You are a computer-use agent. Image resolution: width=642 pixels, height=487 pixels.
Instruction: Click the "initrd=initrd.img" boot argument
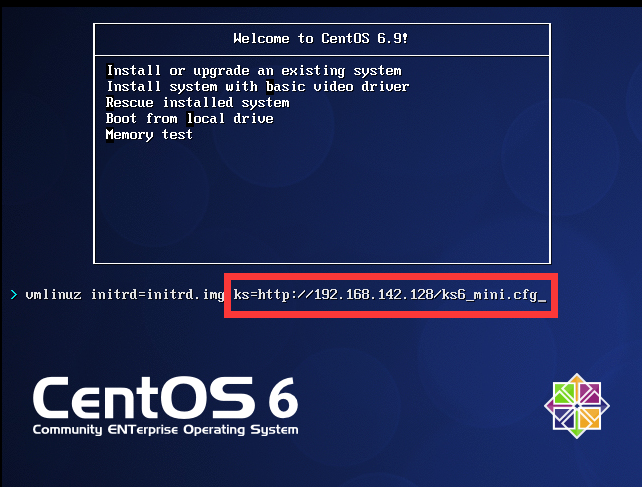158,294
